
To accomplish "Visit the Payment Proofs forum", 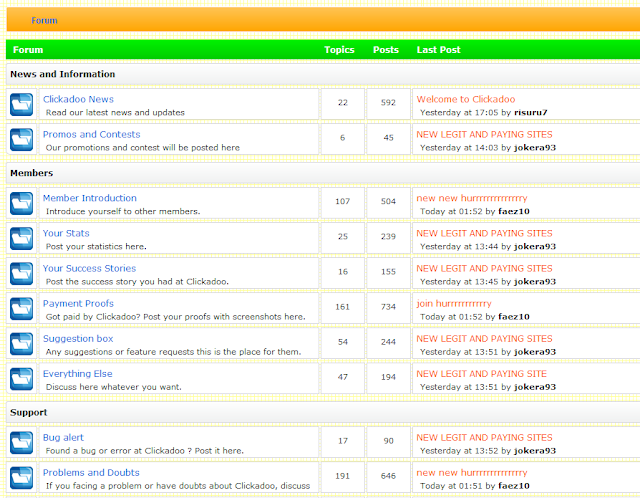I will (78, 303).
